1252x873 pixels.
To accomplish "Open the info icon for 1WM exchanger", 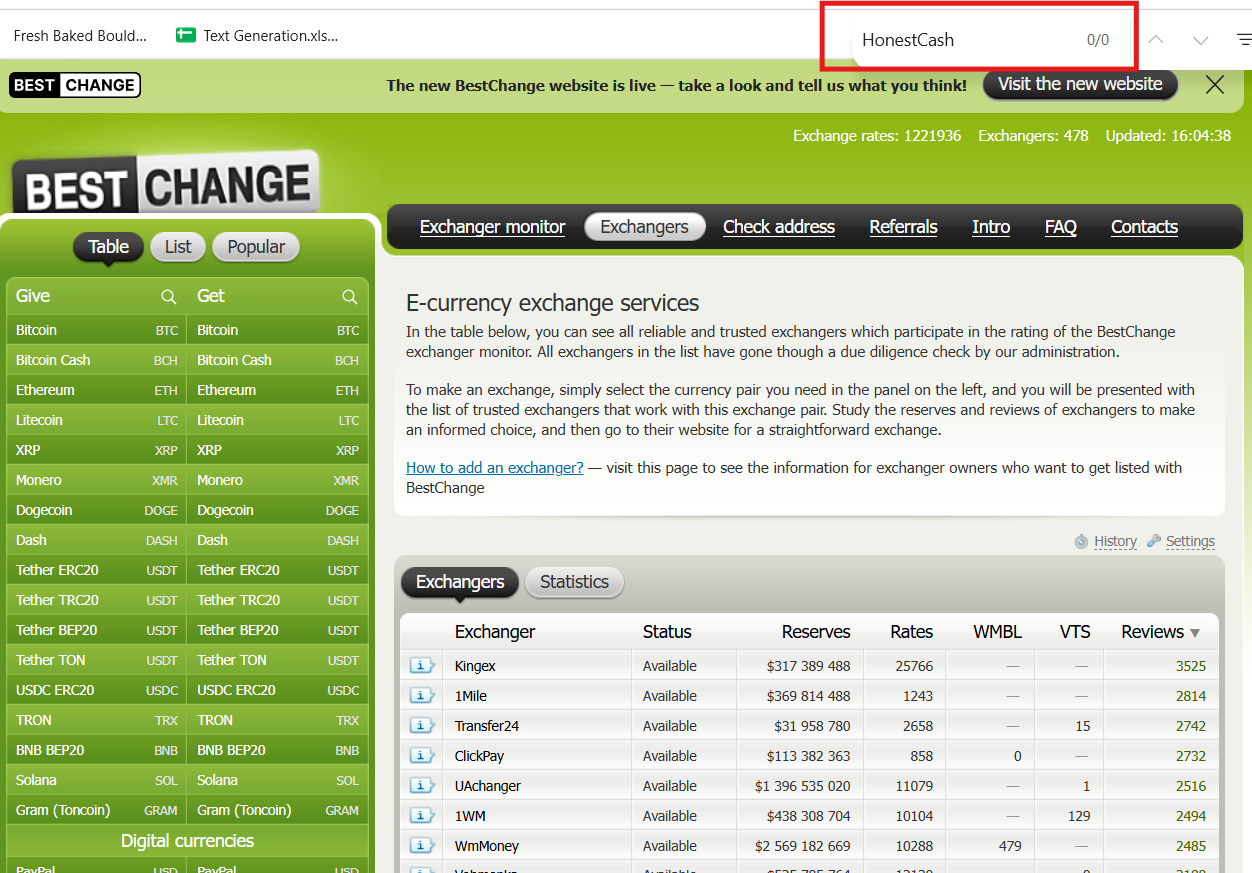I will [x=423, y=816].
